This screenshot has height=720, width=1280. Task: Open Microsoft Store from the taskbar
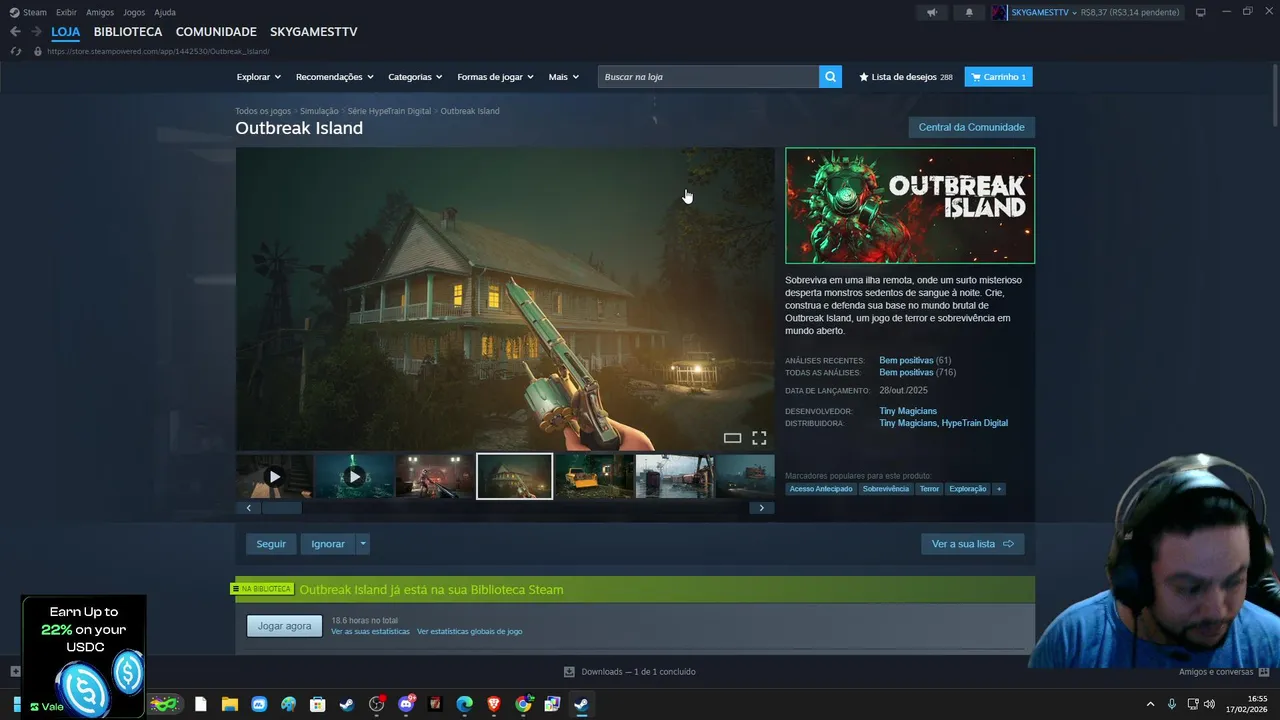(317, 704)
